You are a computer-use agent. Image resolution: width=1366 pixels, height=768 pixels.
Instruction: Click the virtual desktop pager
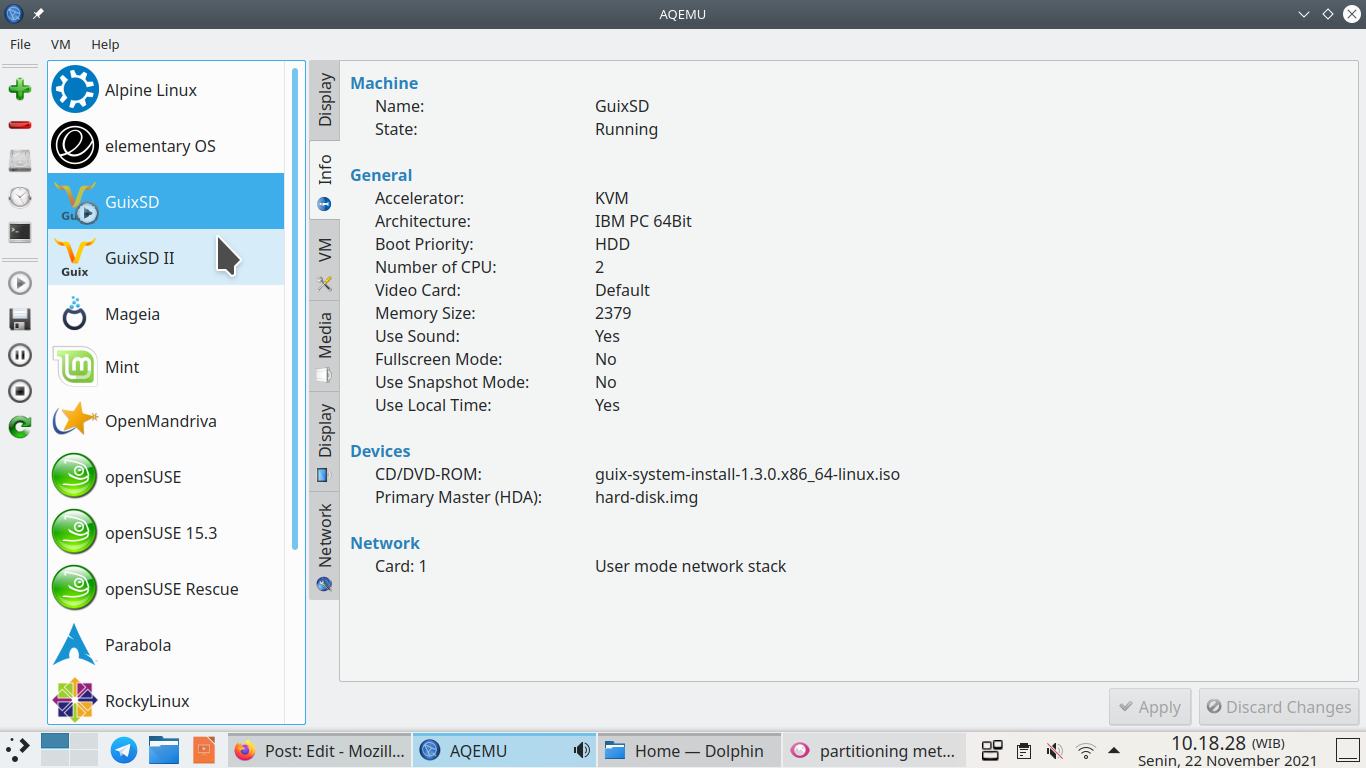click(x=69, y=749)
